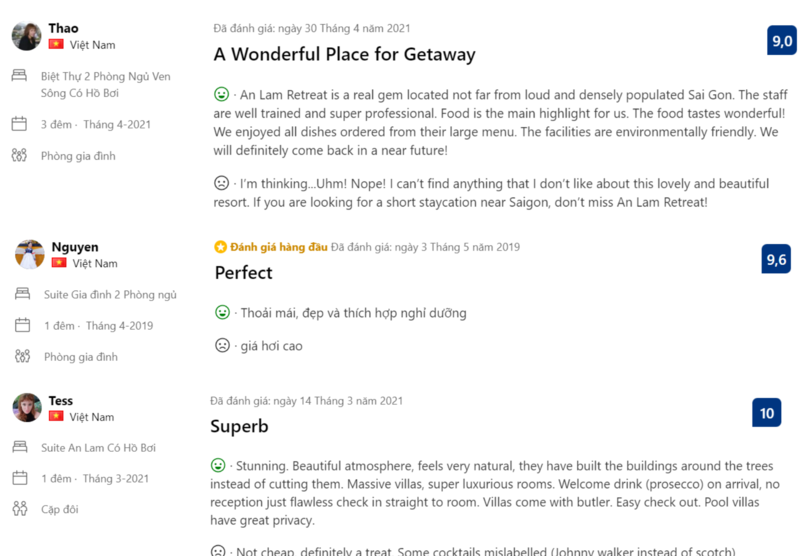This screenshot has width=800, height=556.
Task: Click the 'Perfect' review title
Action: [x=243, y=273]
